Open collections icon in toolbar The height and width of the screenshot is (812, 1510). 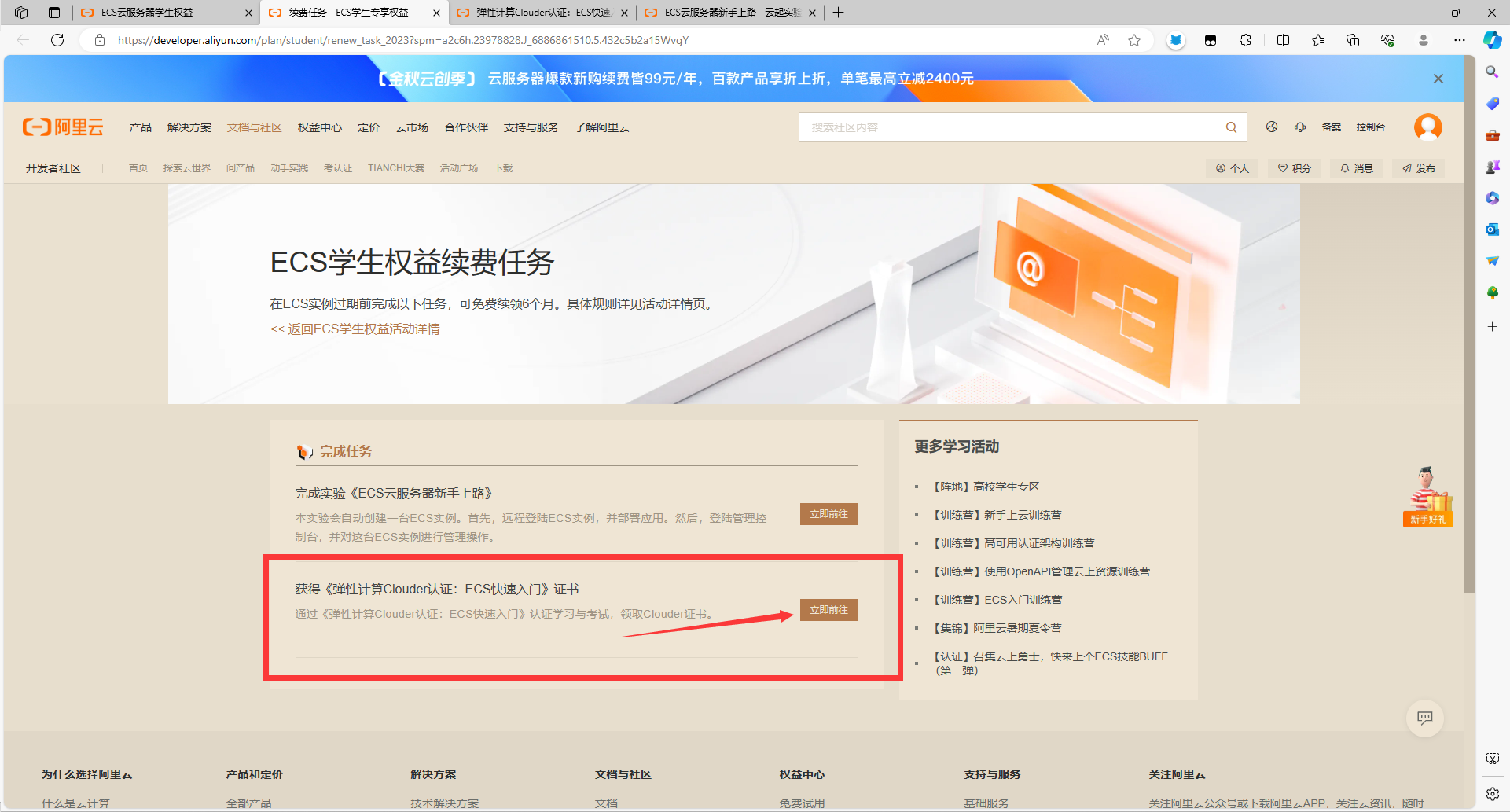[1353, 40]
